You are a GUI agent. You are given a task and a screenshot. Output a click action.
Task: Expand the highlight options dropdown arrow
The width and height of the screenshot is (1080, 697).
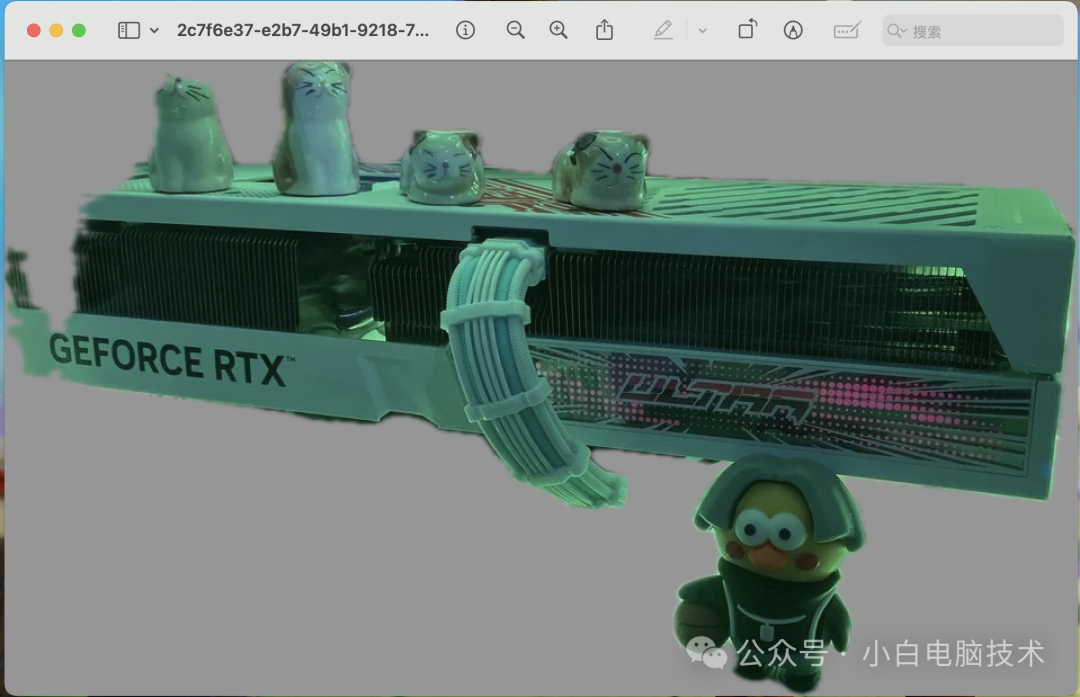[703, 31]
